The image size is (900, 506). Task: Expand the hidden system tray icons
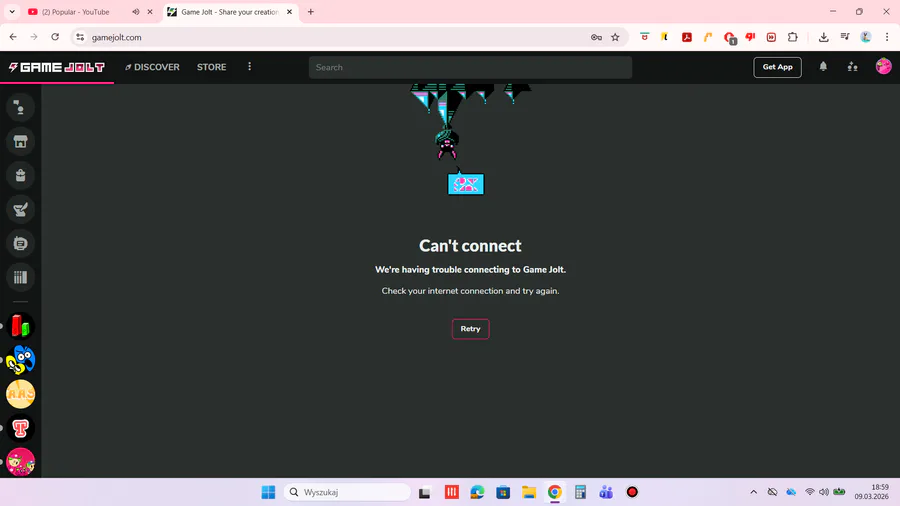(x=754, y=492)
